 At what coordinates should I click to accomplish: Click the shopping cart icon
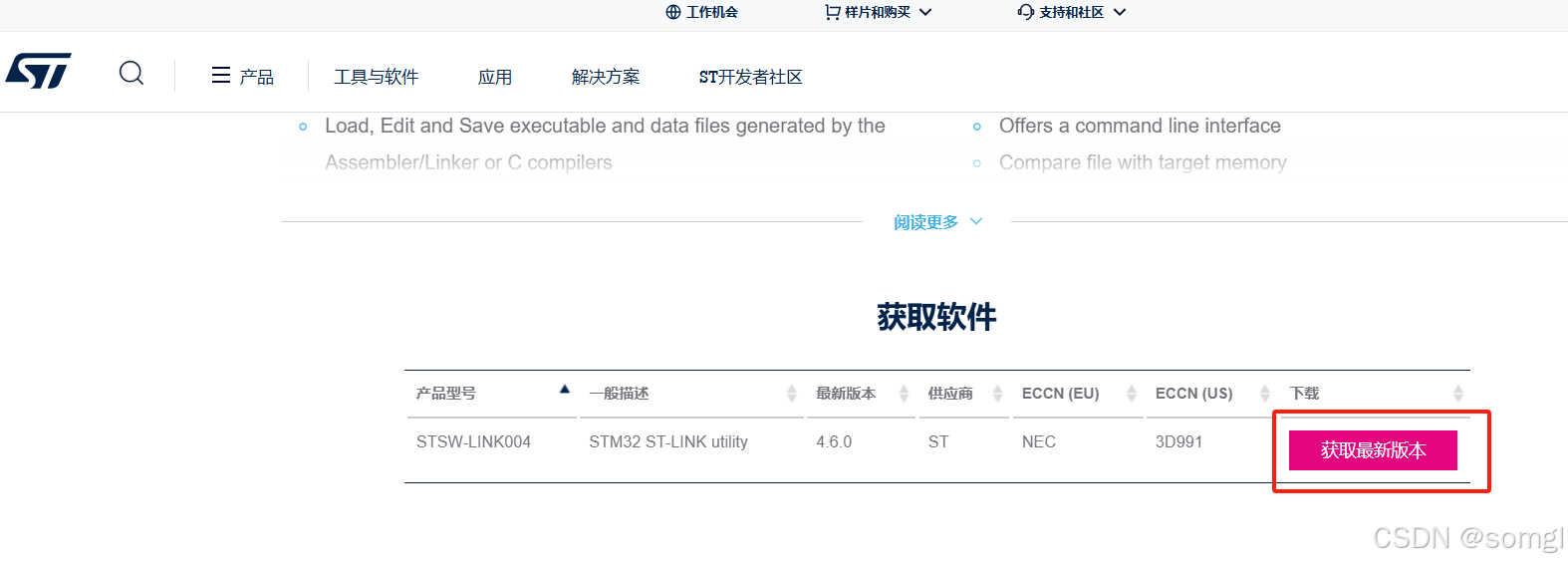[x=833, y=12]
